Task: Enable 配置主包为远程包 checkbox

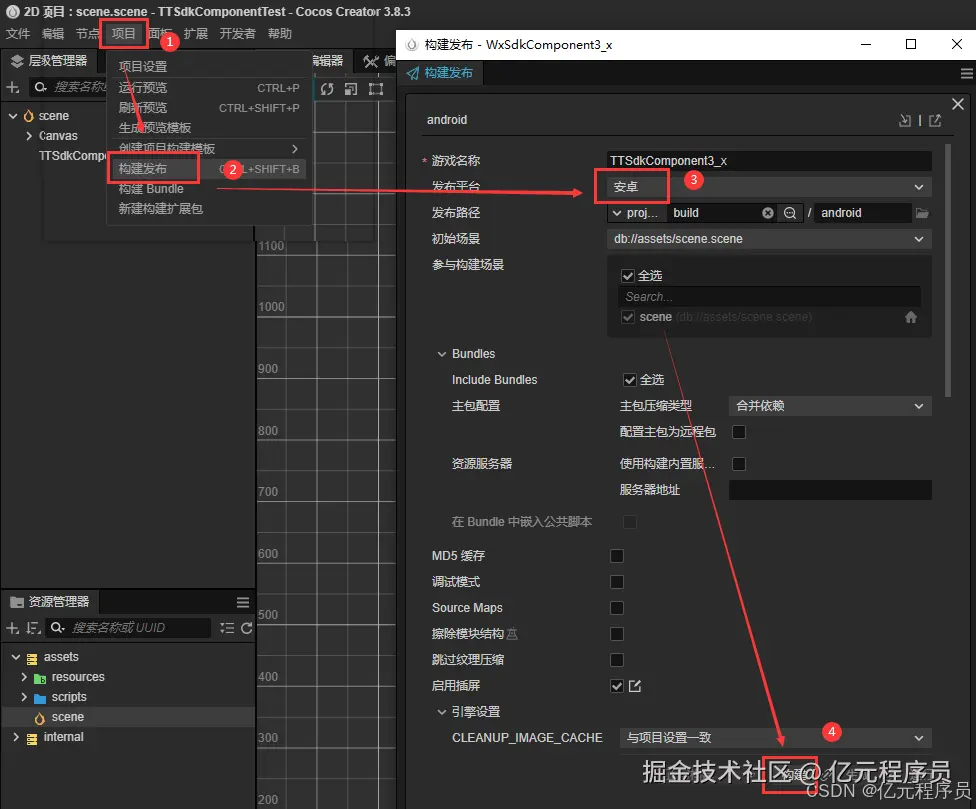Action: [739, 432]
